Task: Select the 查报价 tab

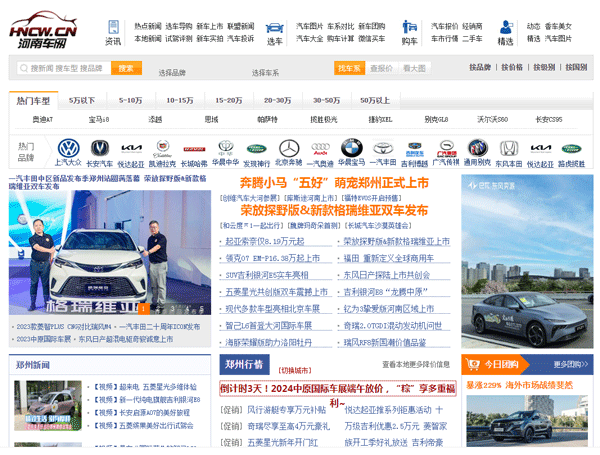Action: point(382,68)
